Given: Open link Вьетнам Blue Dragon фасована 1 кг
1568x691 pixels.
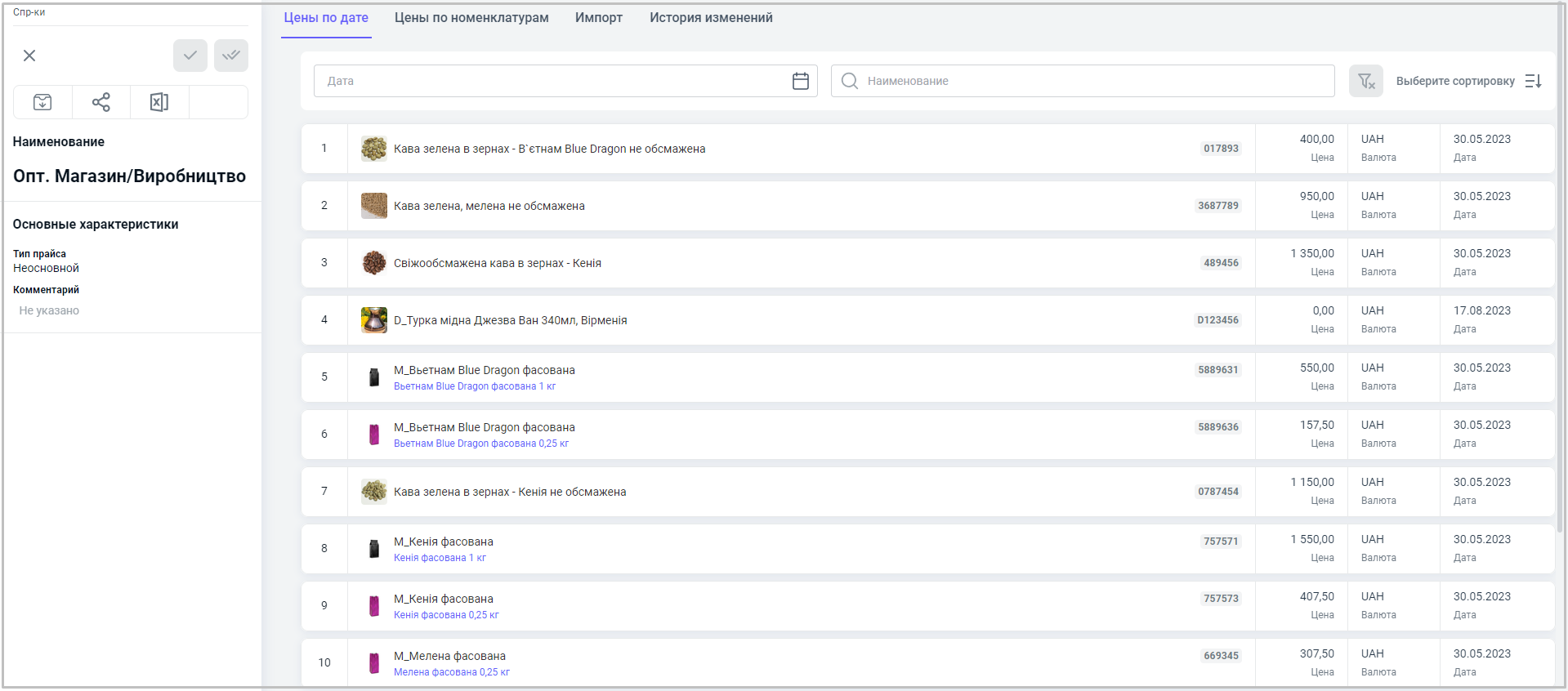Looking at the screenshot, I should tap(475, 386).
